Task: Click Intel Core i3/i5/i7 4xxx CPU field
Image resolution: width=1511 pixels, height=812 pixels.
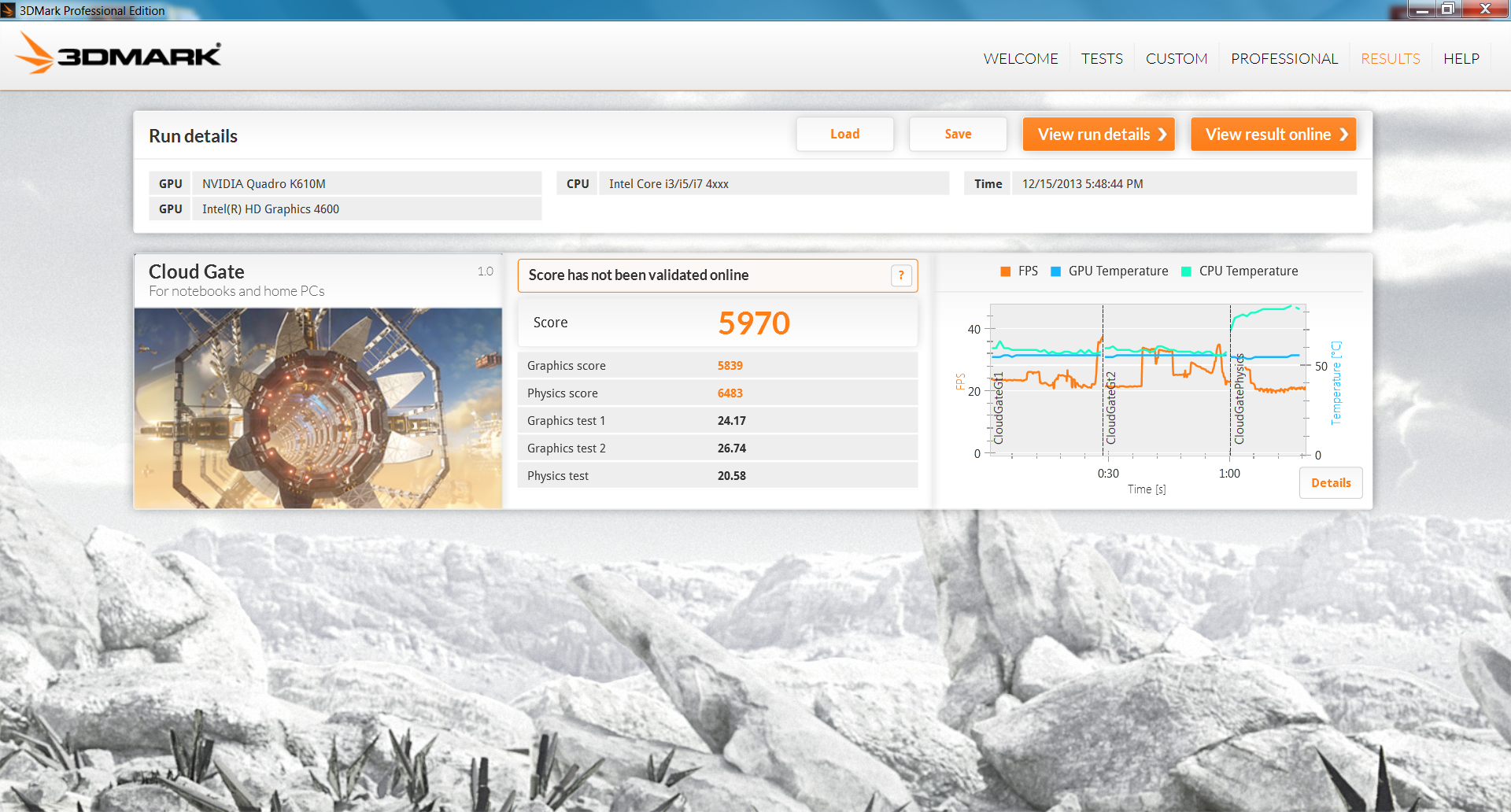Action: tap(774, 184)
